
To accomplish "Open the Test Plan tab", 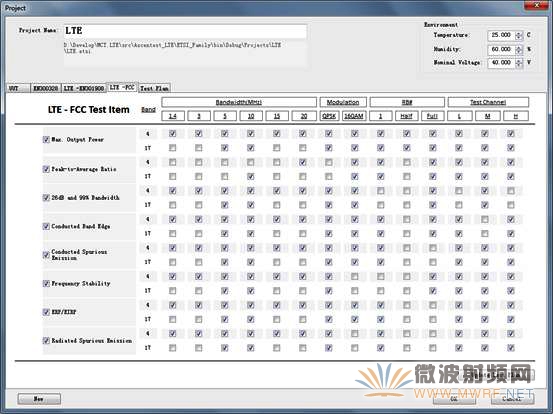I will (154, 88).
